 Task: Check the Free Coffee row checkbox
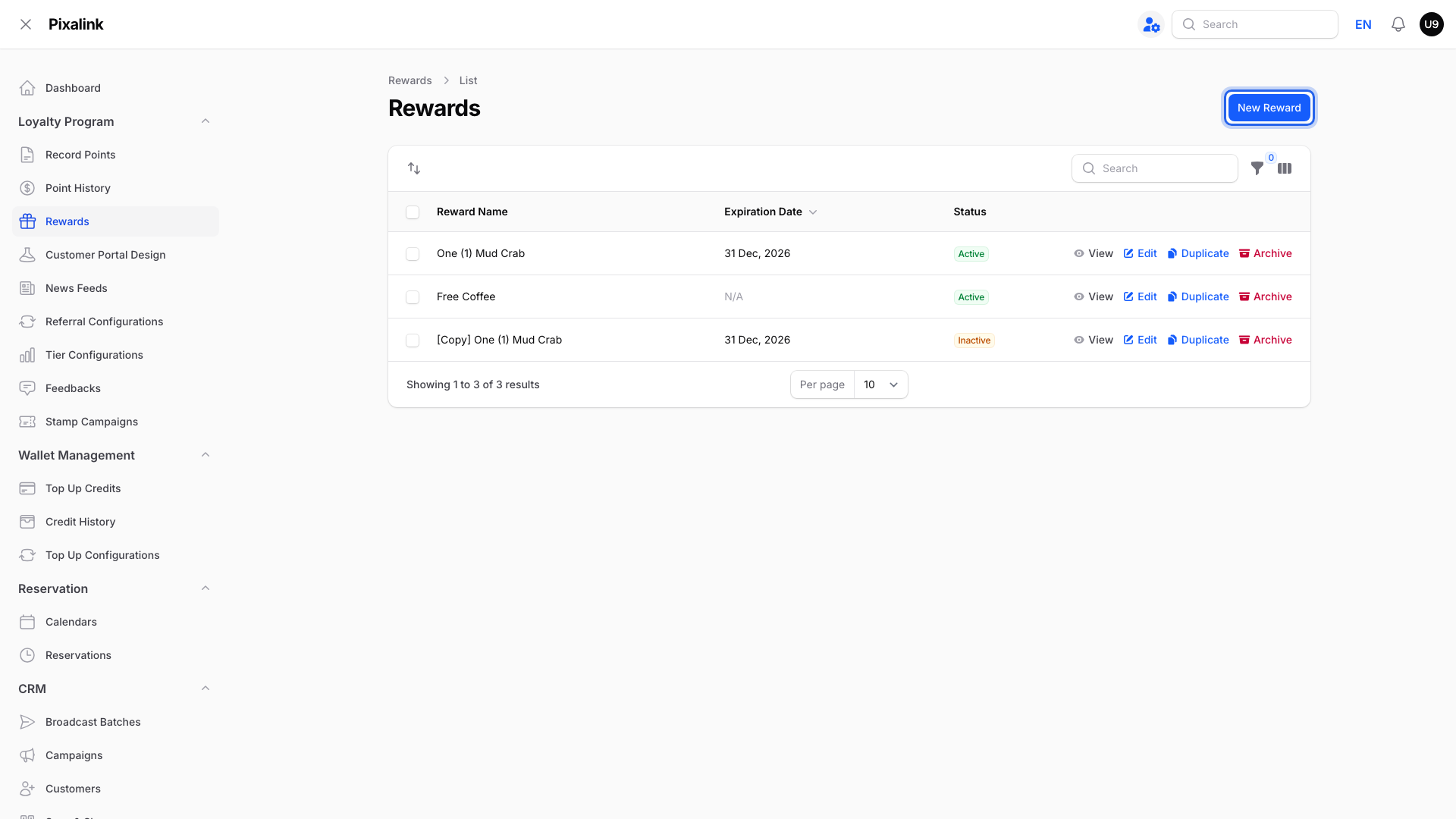tap(413, 297)
